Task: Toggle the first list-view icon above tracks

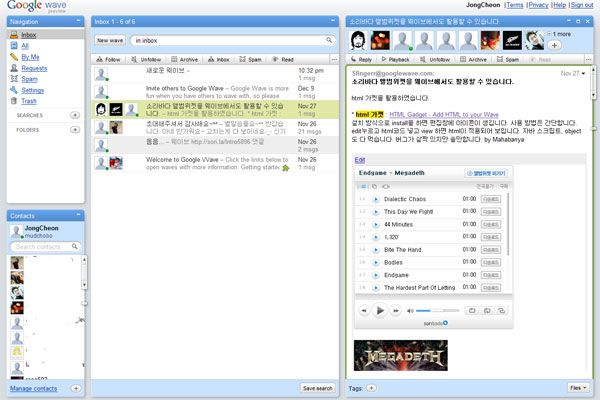Action: (363, 186)
